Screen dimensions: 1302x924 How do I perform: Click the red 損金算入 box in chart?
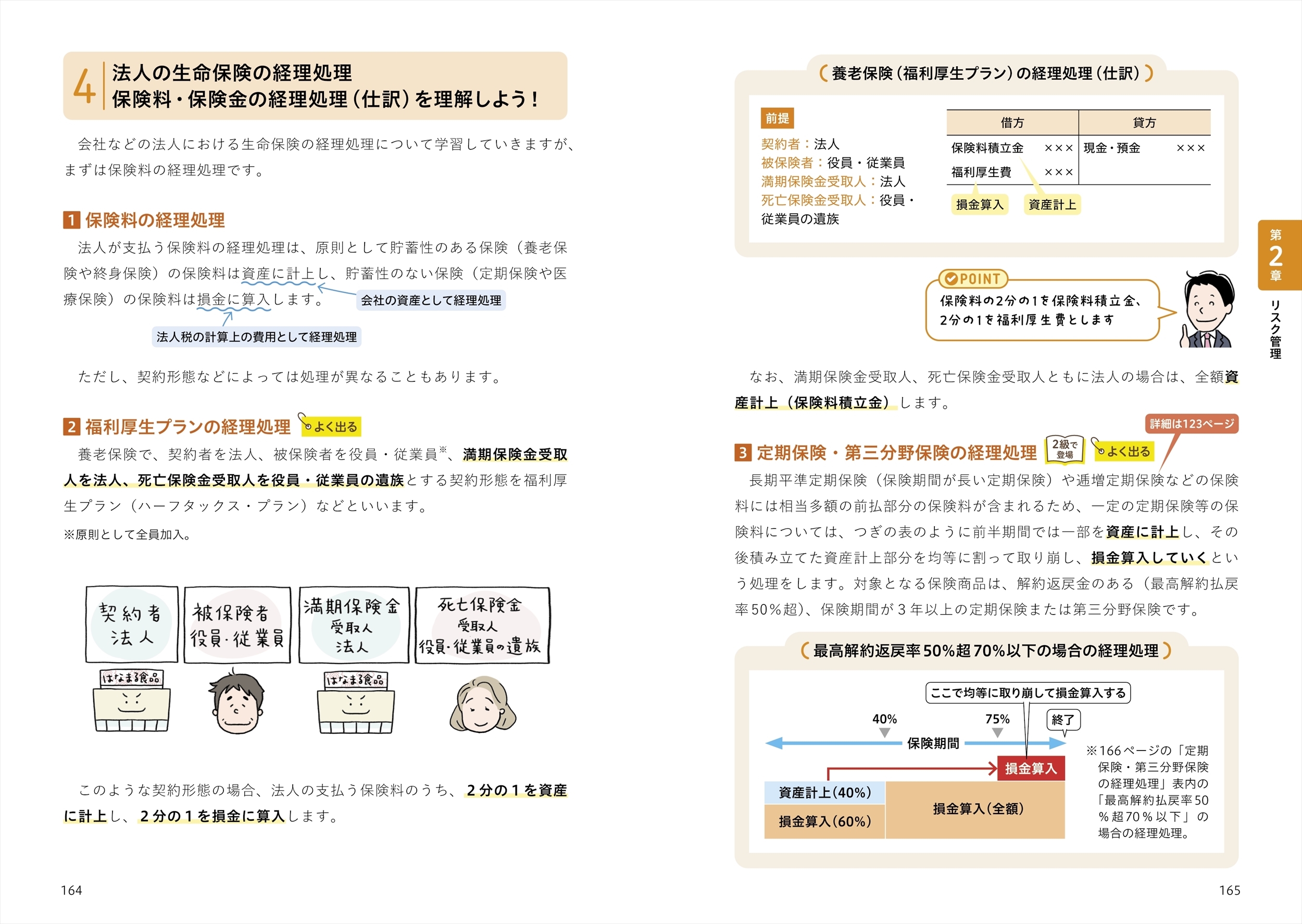(1030, 768)
